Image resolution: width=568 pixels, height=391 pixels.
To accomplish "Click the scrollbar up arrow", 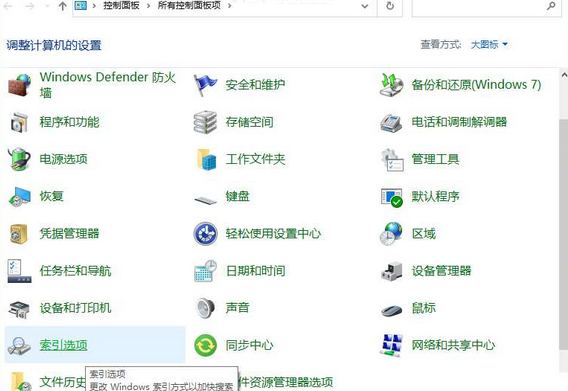I will point(564,75).
